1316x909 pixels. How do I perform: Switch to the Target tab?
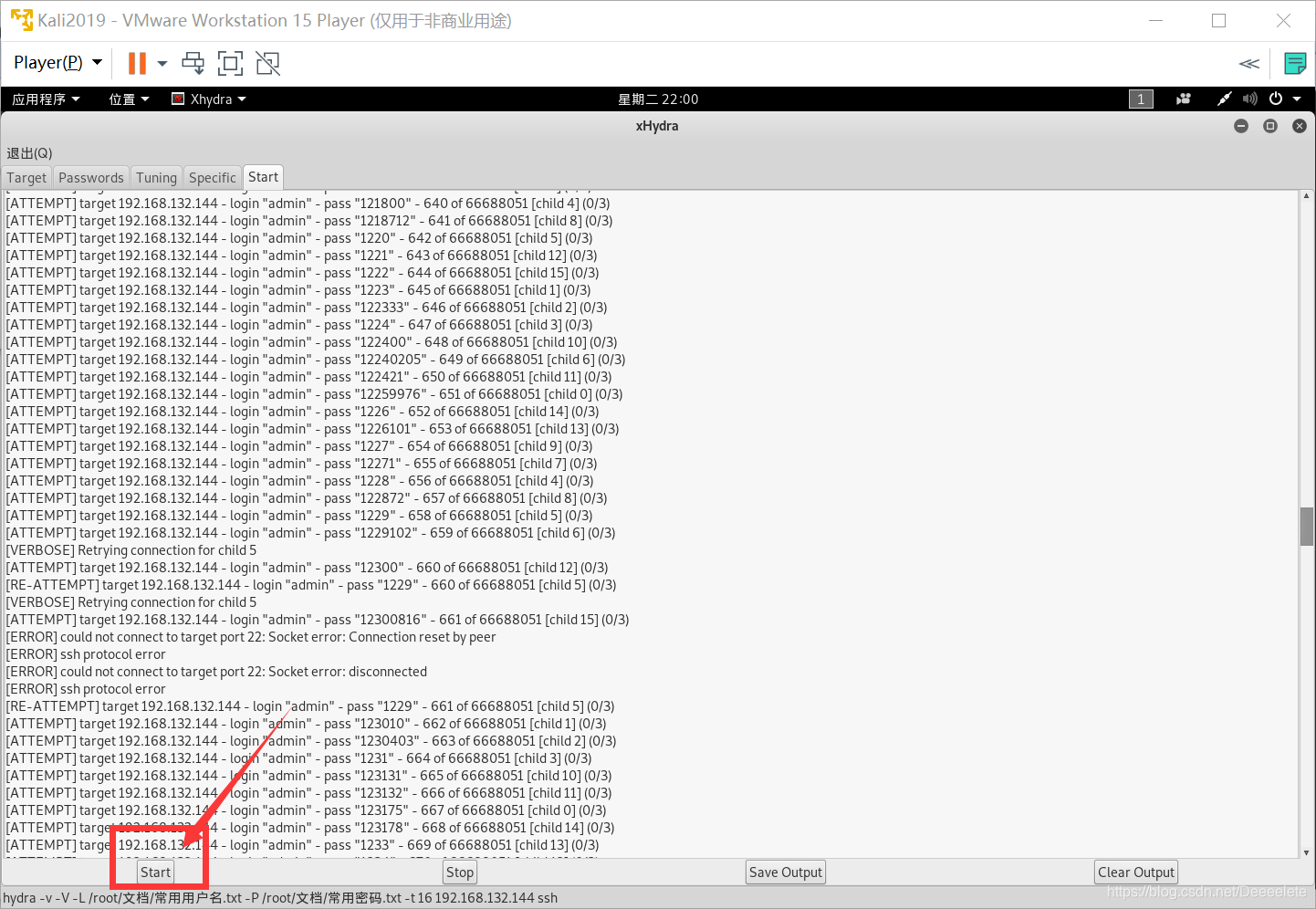(x=26, y=177)
